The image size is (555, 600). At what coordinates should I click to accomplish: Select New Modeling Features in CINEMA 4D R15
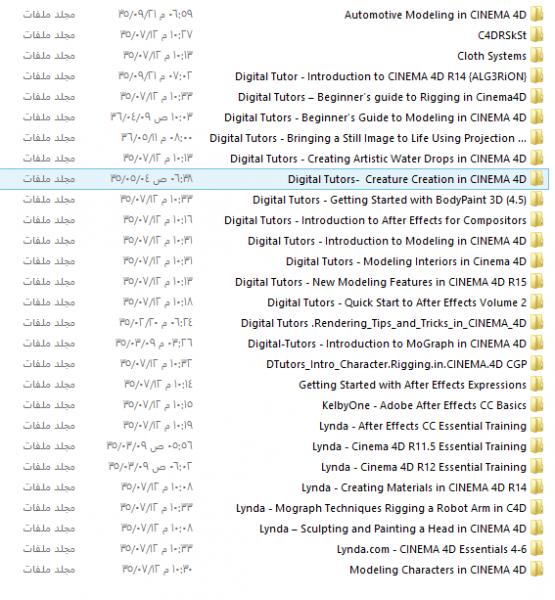381,282
